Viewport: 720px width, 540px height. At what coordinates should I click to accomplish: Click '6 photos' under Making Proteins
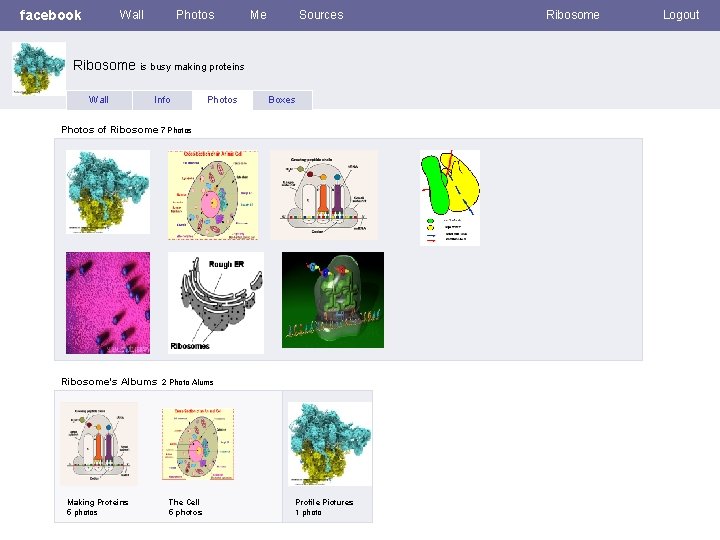coord(82,512)
